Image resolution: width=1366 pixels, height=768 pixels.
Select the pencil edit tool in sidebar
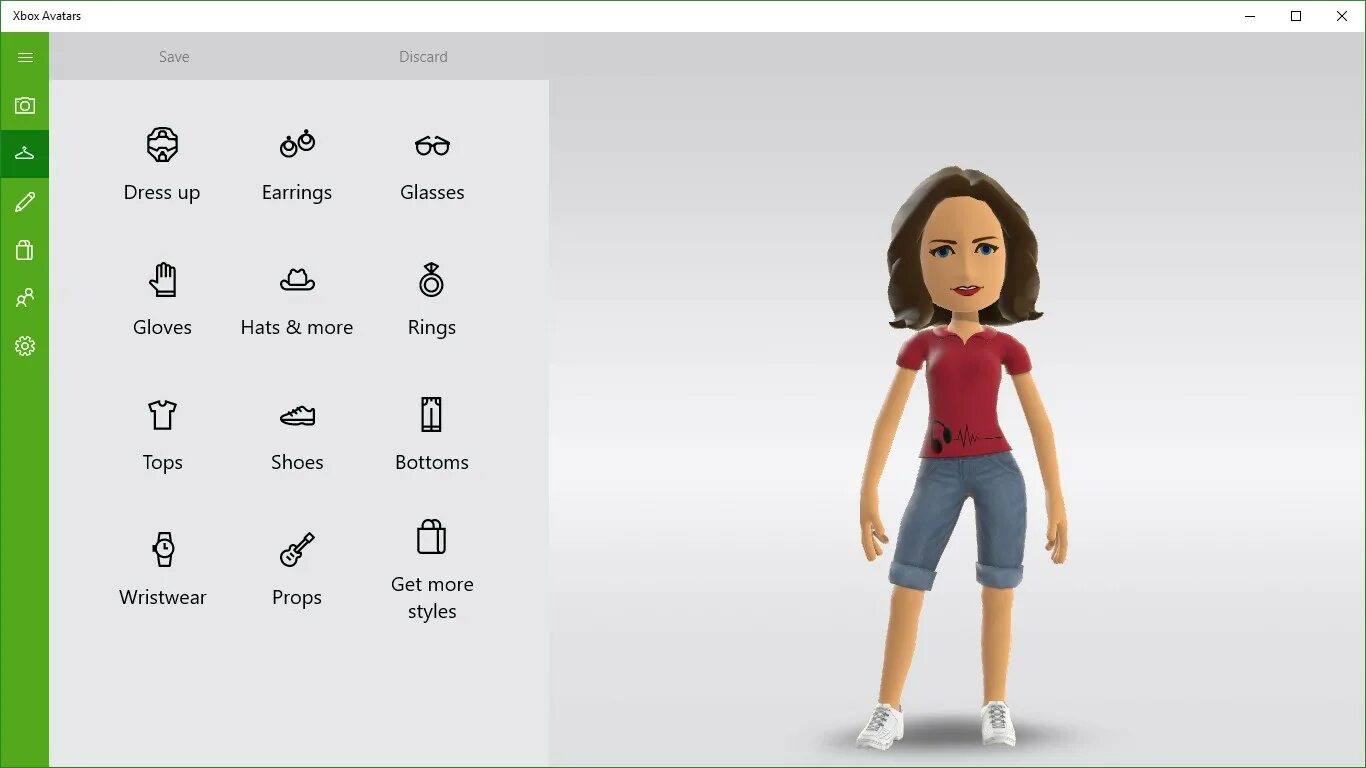click(24, 201)
